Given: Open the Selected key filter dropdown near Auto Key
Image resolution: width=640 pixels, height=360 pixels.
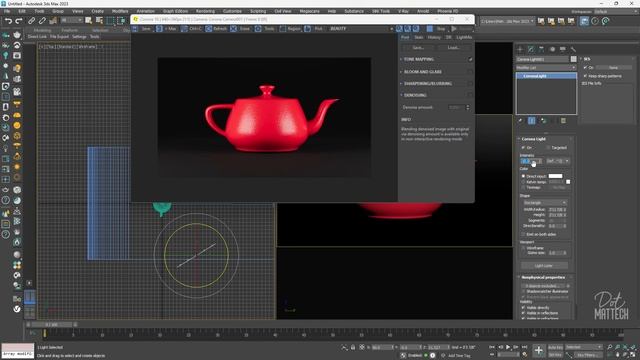Looking at the screenshot, I should coord(583,347).
